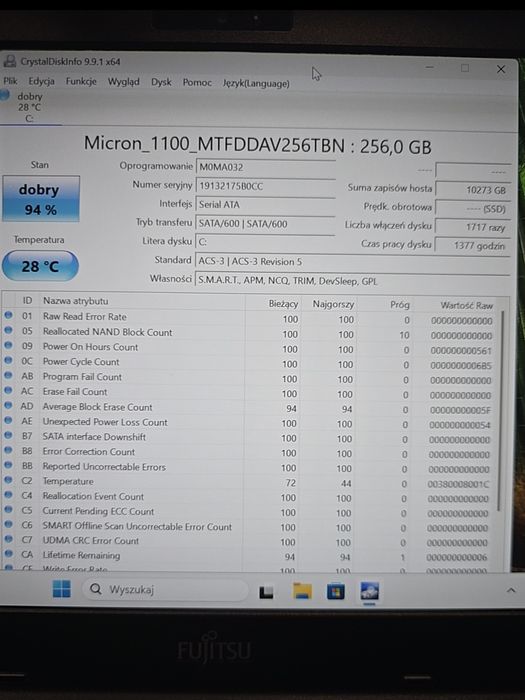Open the Funkcje menu
Viewport: 525px width, 700px height.
click(x=81, y=81)
